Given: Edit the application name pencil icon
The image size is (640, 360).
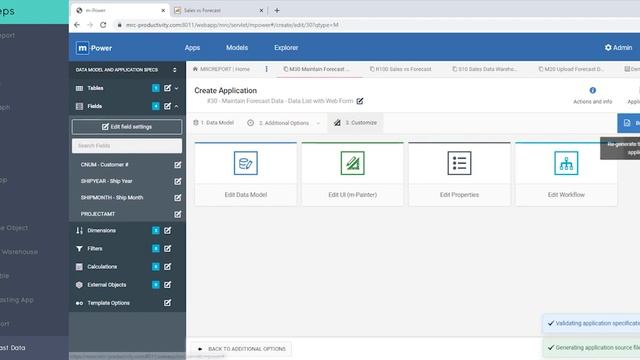Looking at the screenshot, I should (360, 101).
